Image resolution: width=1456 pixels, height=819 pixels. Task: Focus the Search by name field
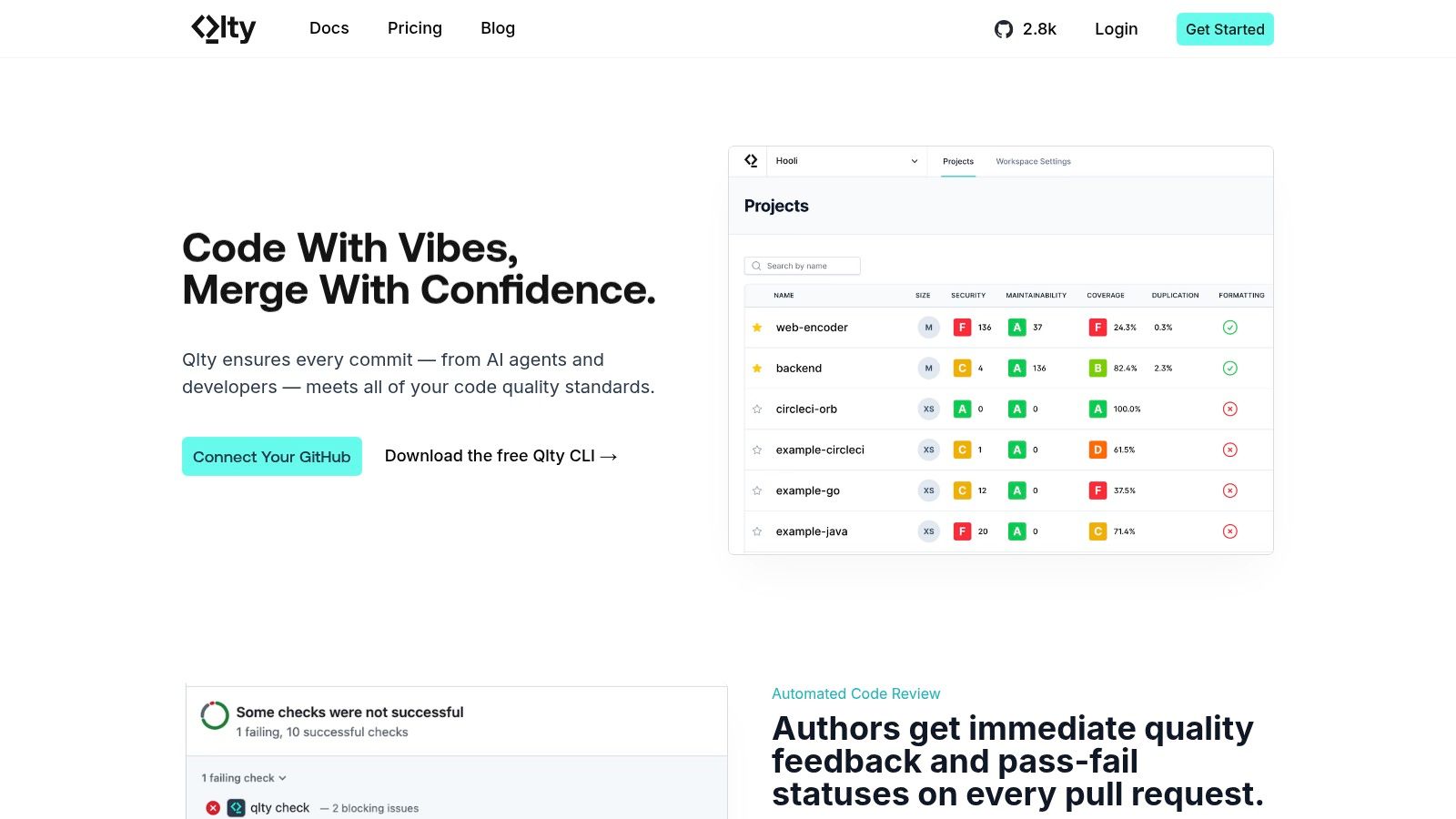coord(802,266)
